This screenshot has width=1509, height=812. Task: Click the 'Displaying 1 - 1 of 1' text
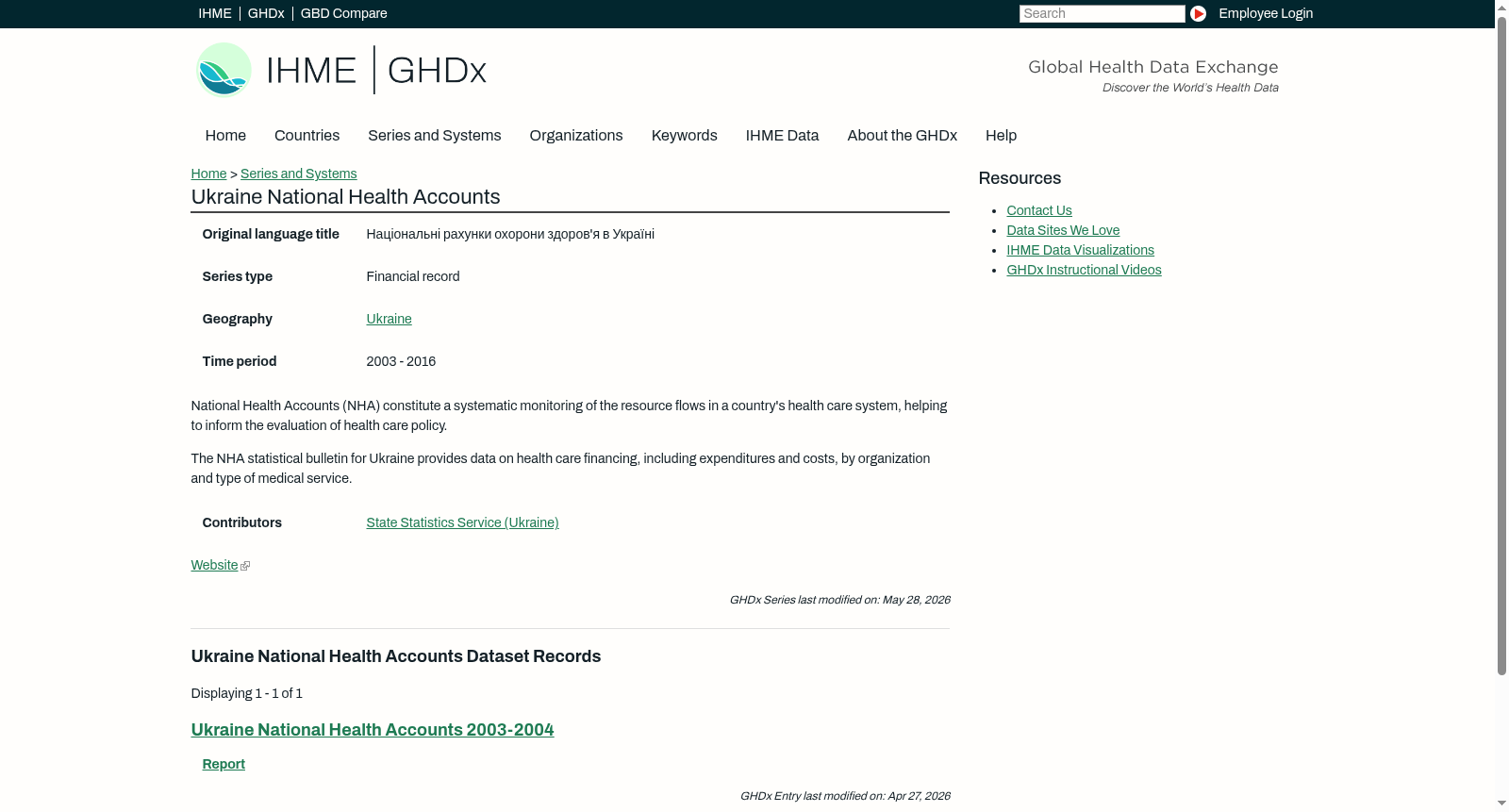(246, 693)
